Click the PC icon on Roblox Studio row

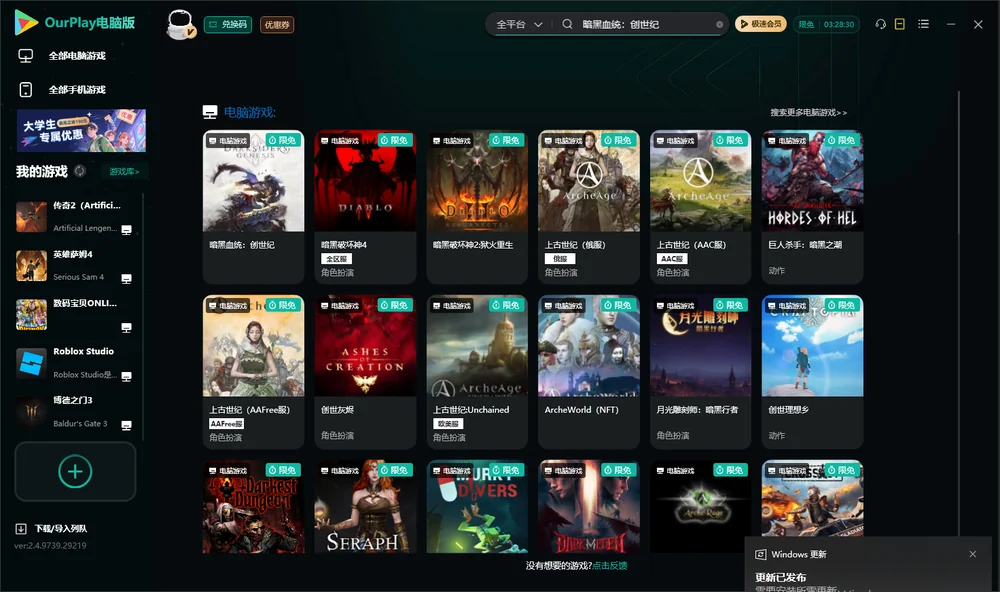[126, 376]
